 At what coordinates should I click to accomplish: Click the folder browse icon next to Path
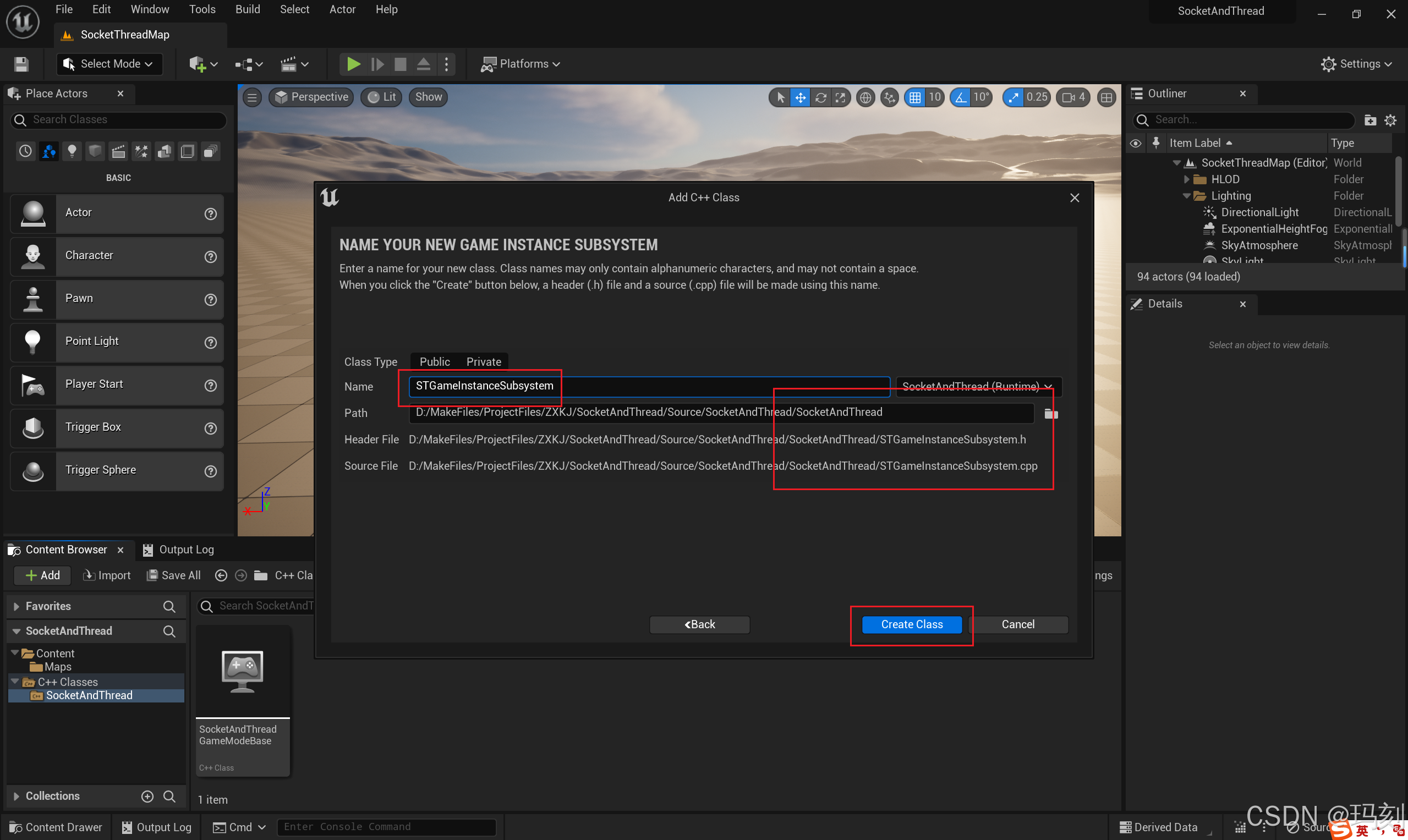tap(1051, 414)
